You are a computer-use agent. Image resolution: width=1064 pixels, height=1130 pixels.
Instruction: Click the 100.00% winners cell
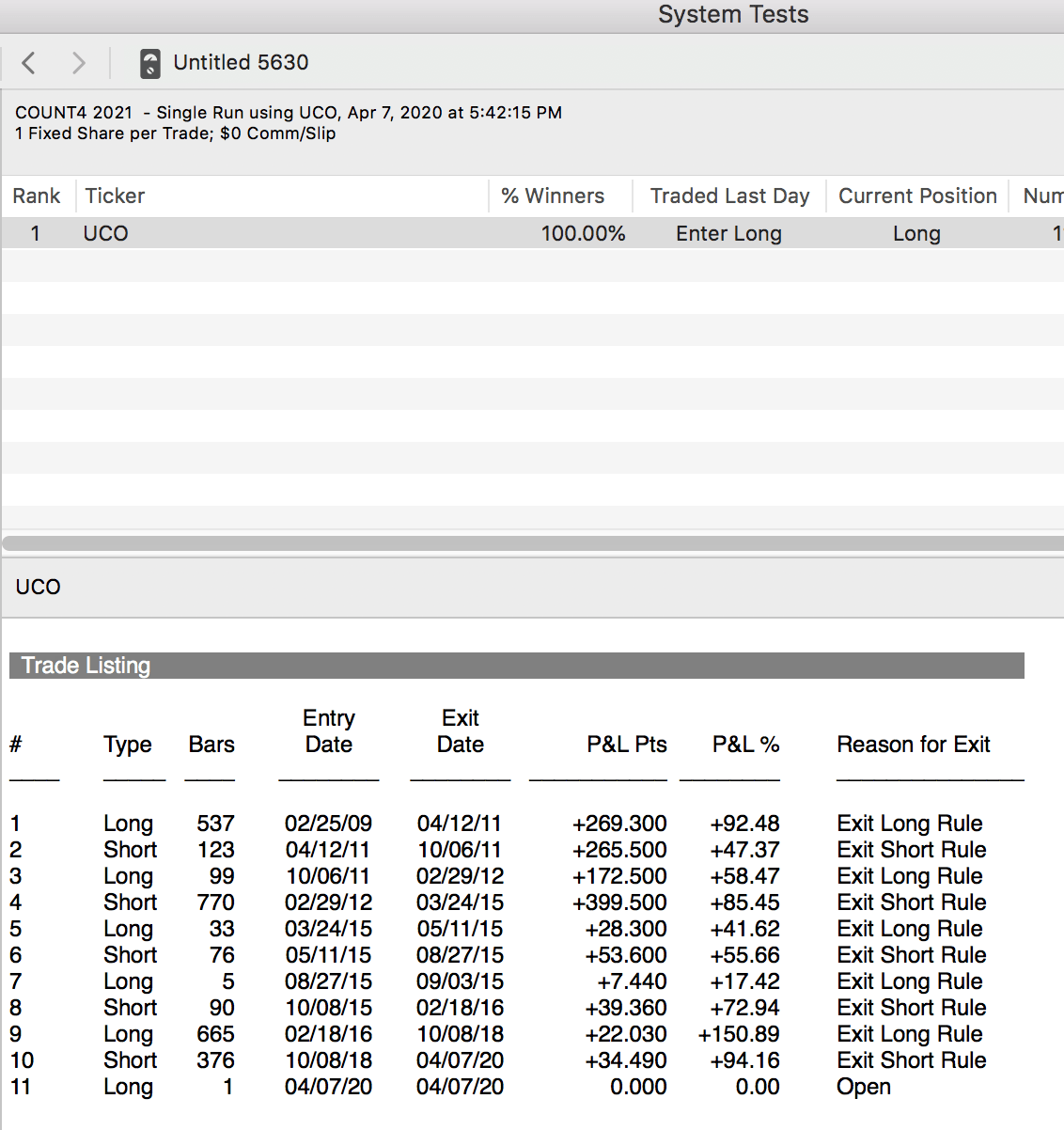point(583,233)
